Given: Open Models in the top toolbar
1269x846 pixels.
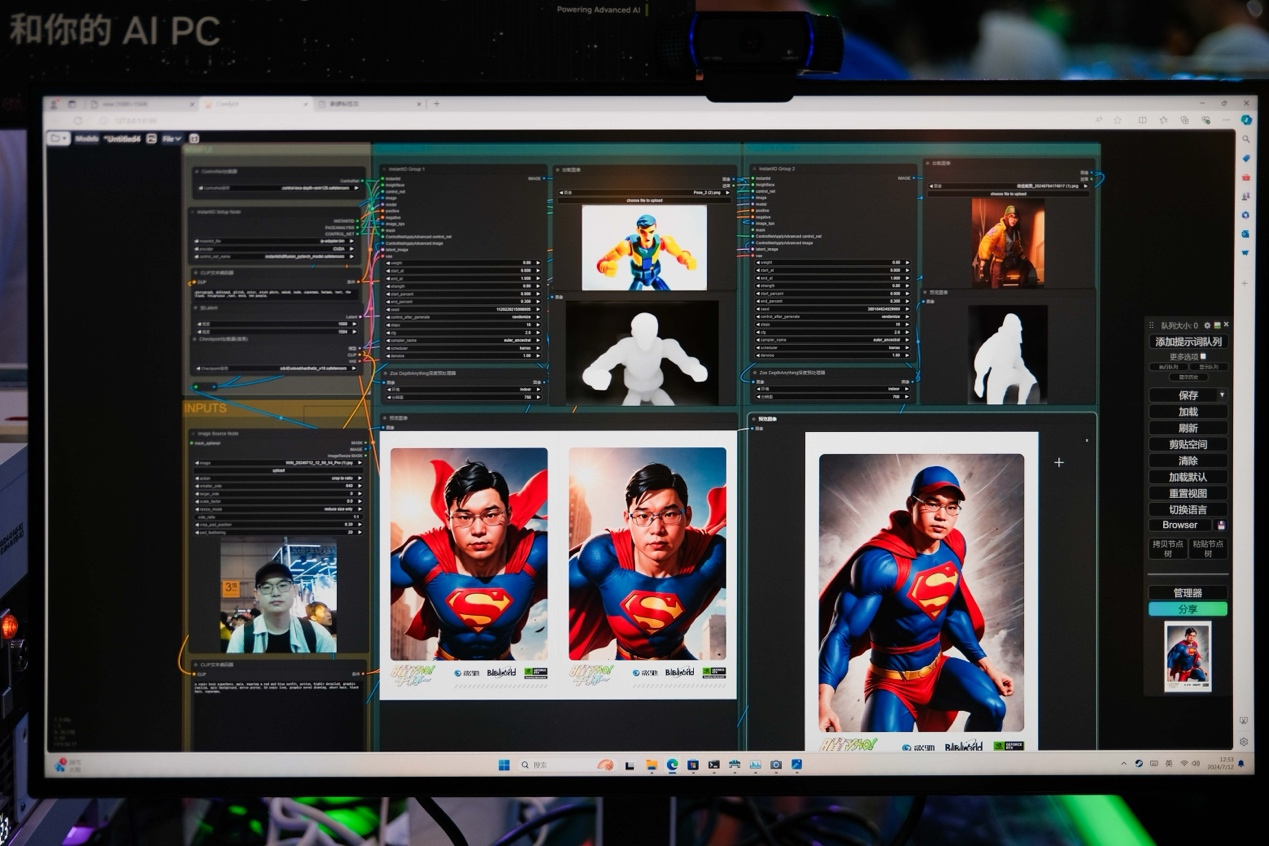Looking at the screenshot, I should [87, 138].
